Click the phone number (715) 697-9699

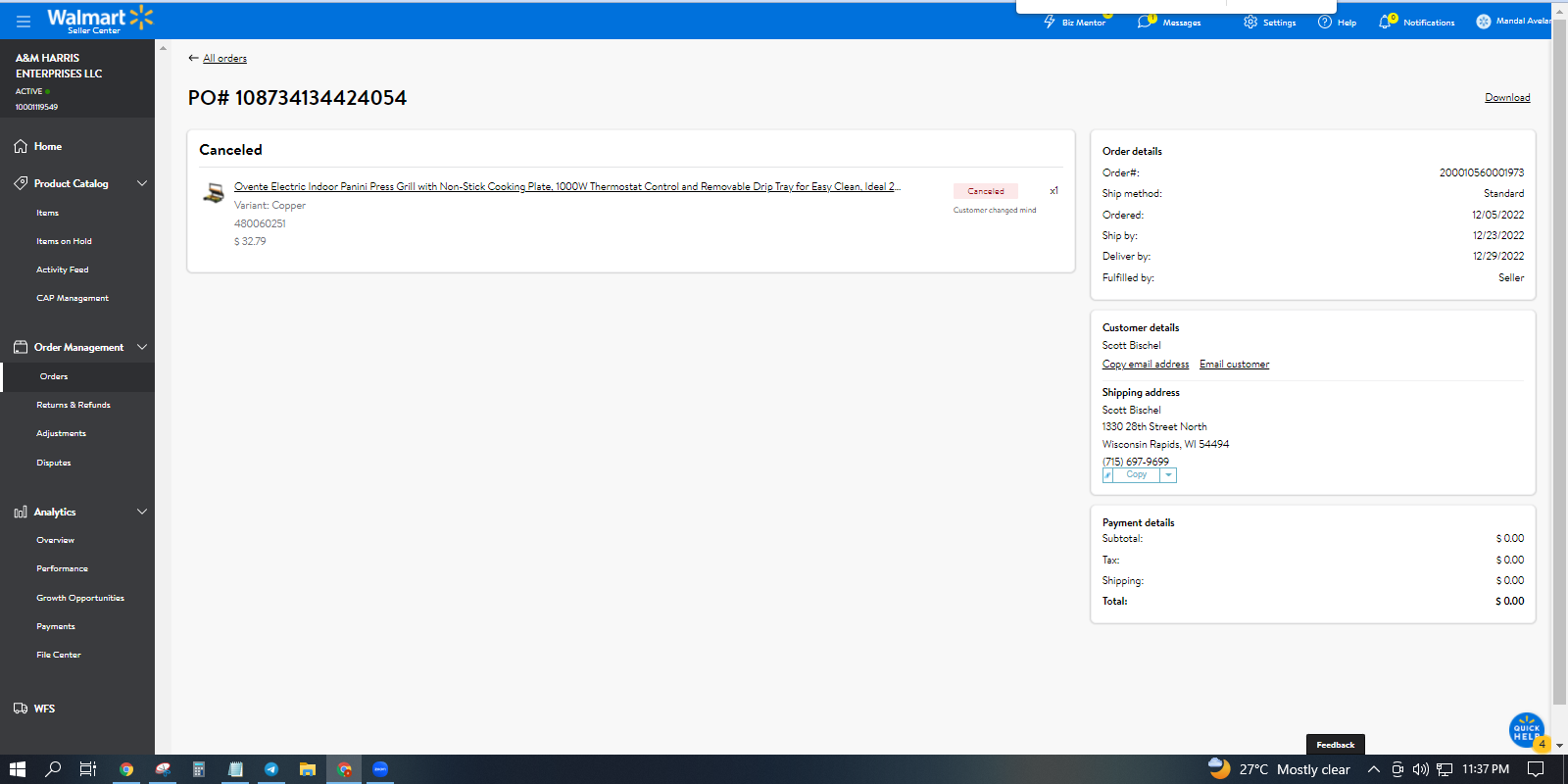[x=1136, y=462]
